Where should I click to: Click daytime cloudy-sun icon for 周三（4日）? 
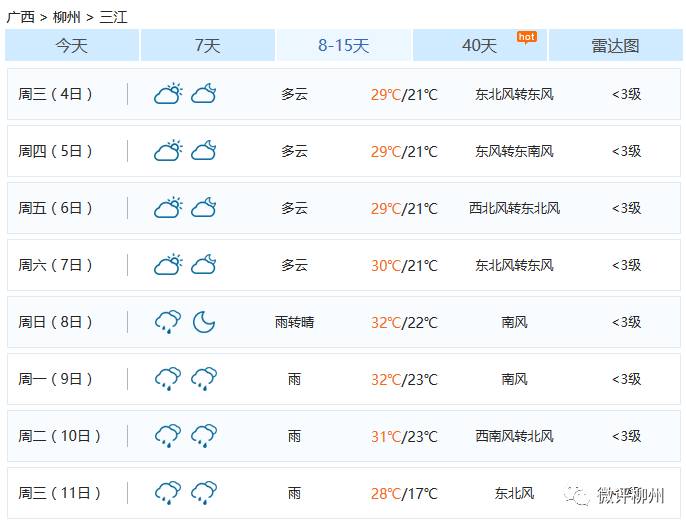168,94
